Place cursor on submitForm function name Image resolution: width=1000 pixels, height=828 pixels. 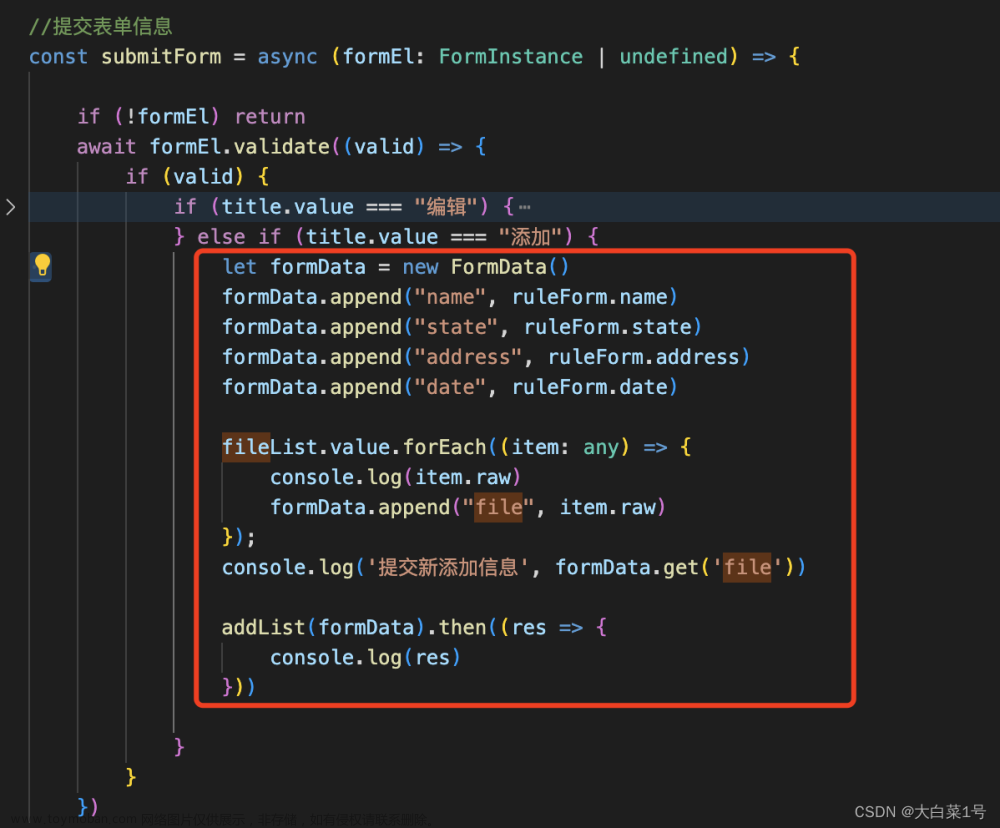161,57
